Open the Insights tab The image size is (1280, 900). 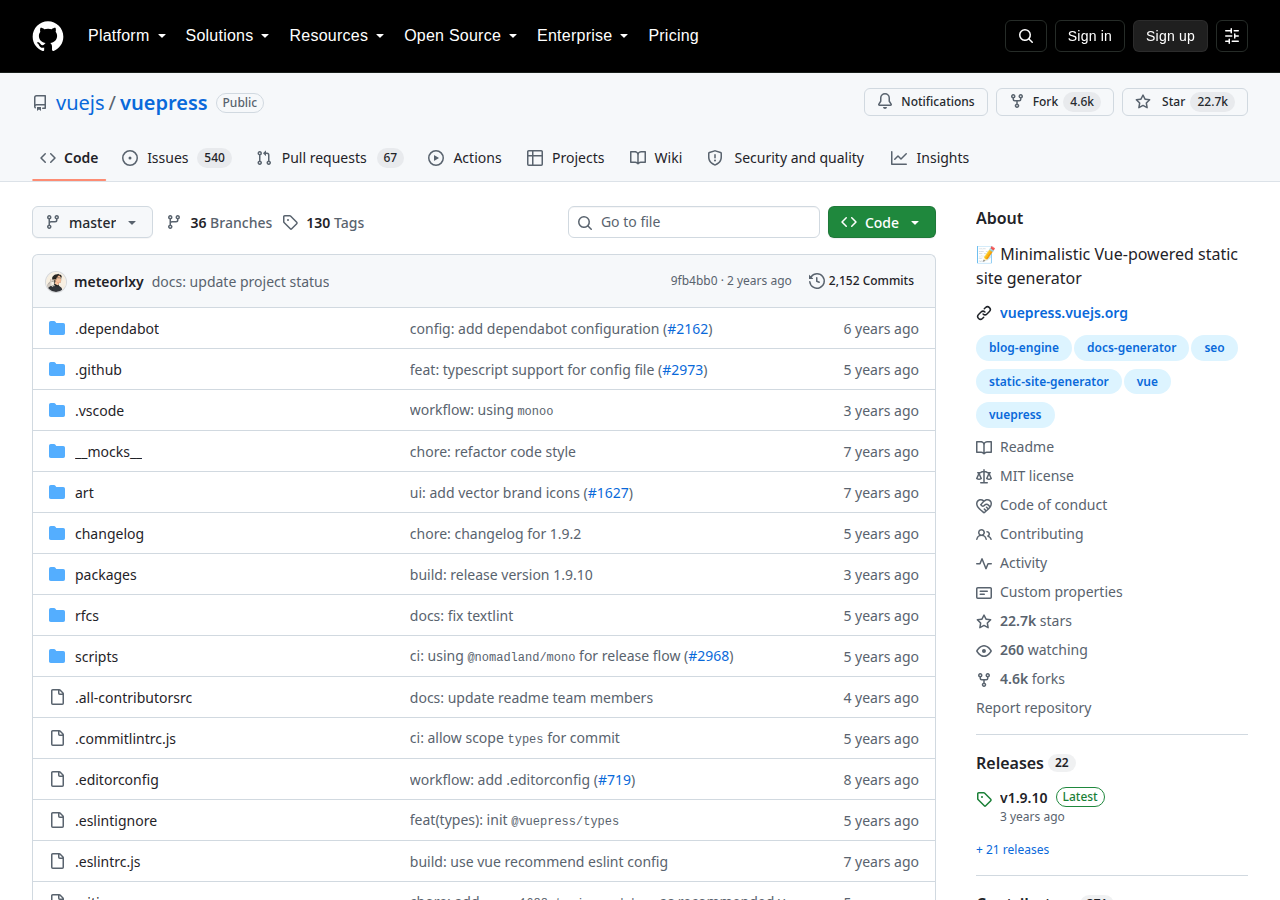click(930, 158)
